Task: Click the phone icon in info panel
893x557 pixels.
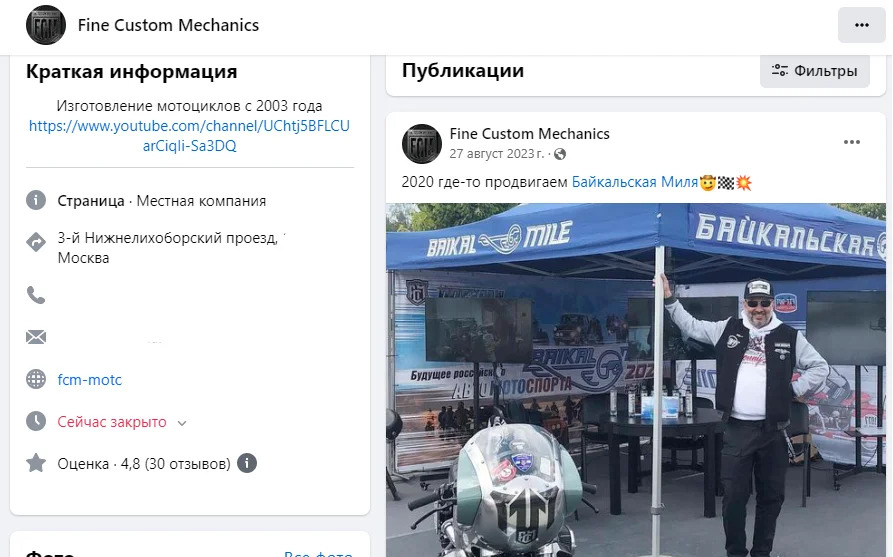Action: click(36, 295)
